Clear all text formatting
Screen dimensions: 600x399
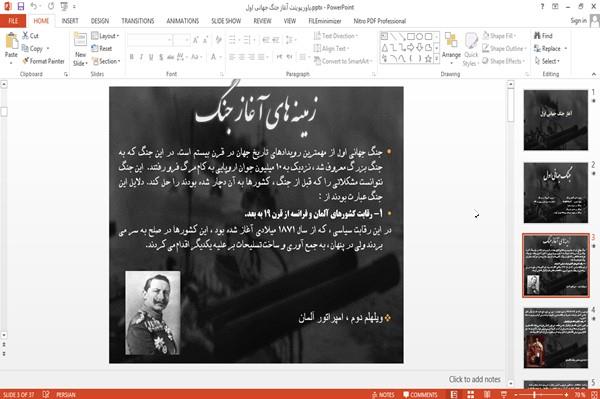[x=218, y=39]
